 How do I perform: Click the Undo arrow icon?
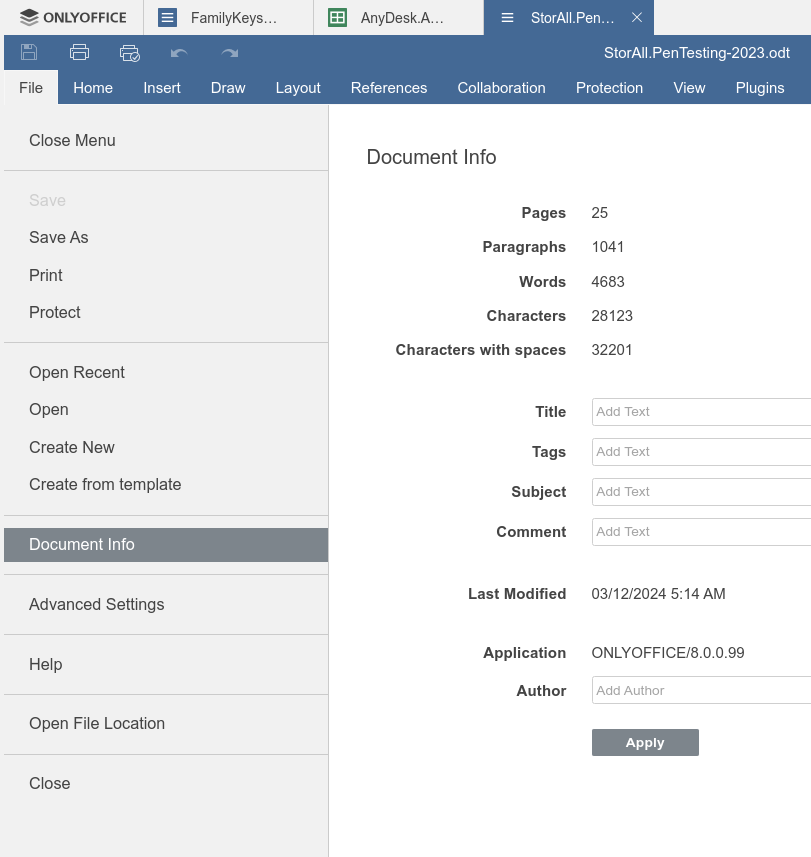click(x=179, y=53)
